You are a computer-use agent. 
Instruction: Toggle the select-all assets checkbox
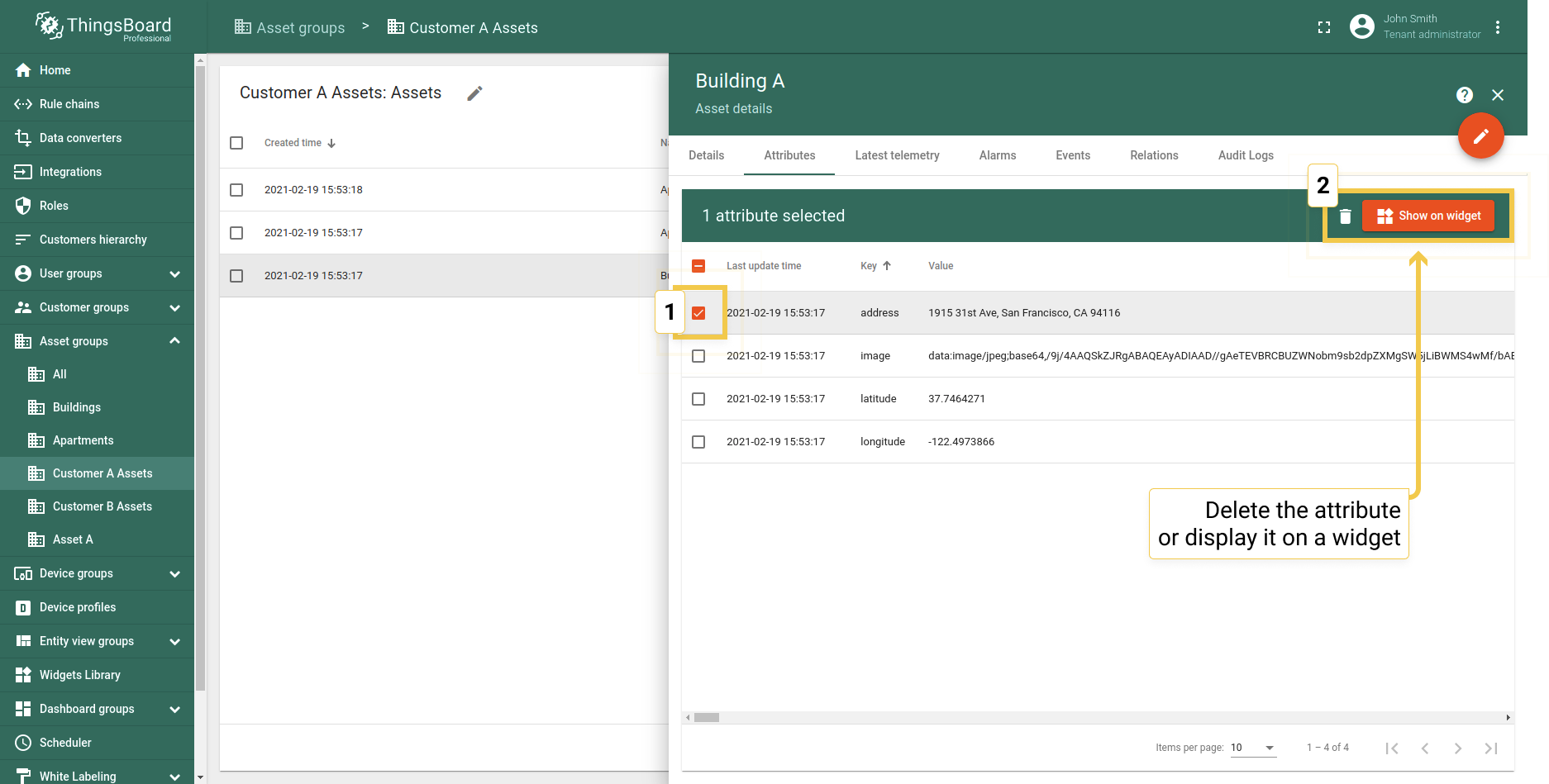click(x=236, y=143)
